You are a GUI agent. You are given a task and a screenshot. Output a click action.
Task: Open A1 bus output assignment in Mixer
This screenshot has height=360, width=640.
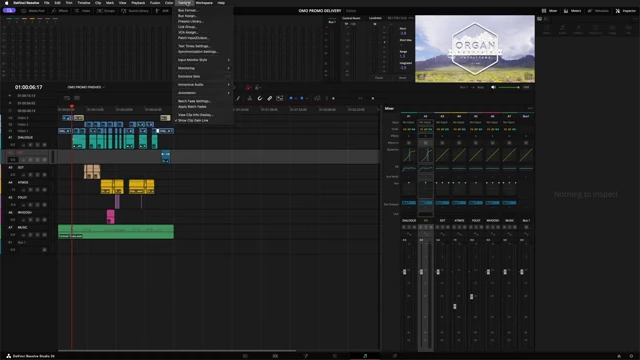click(x=409, y=202)
